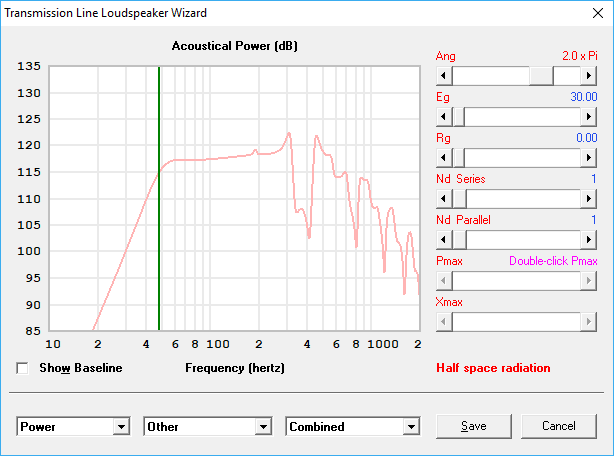
Task: Click the Save button
Action: pyautogui.click(x=474, y=426)
